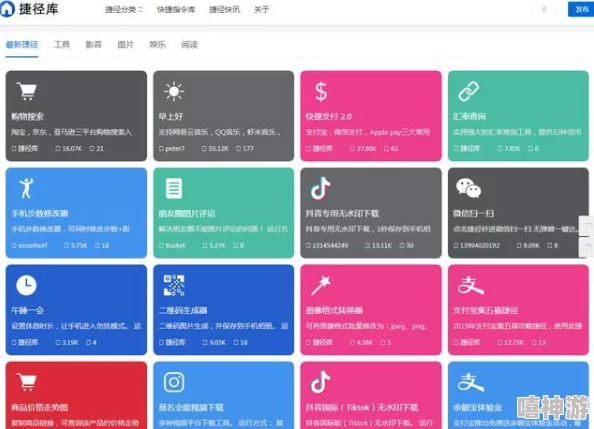
Task: Open the 午睡一会 shortcut title
Action: 27,310
